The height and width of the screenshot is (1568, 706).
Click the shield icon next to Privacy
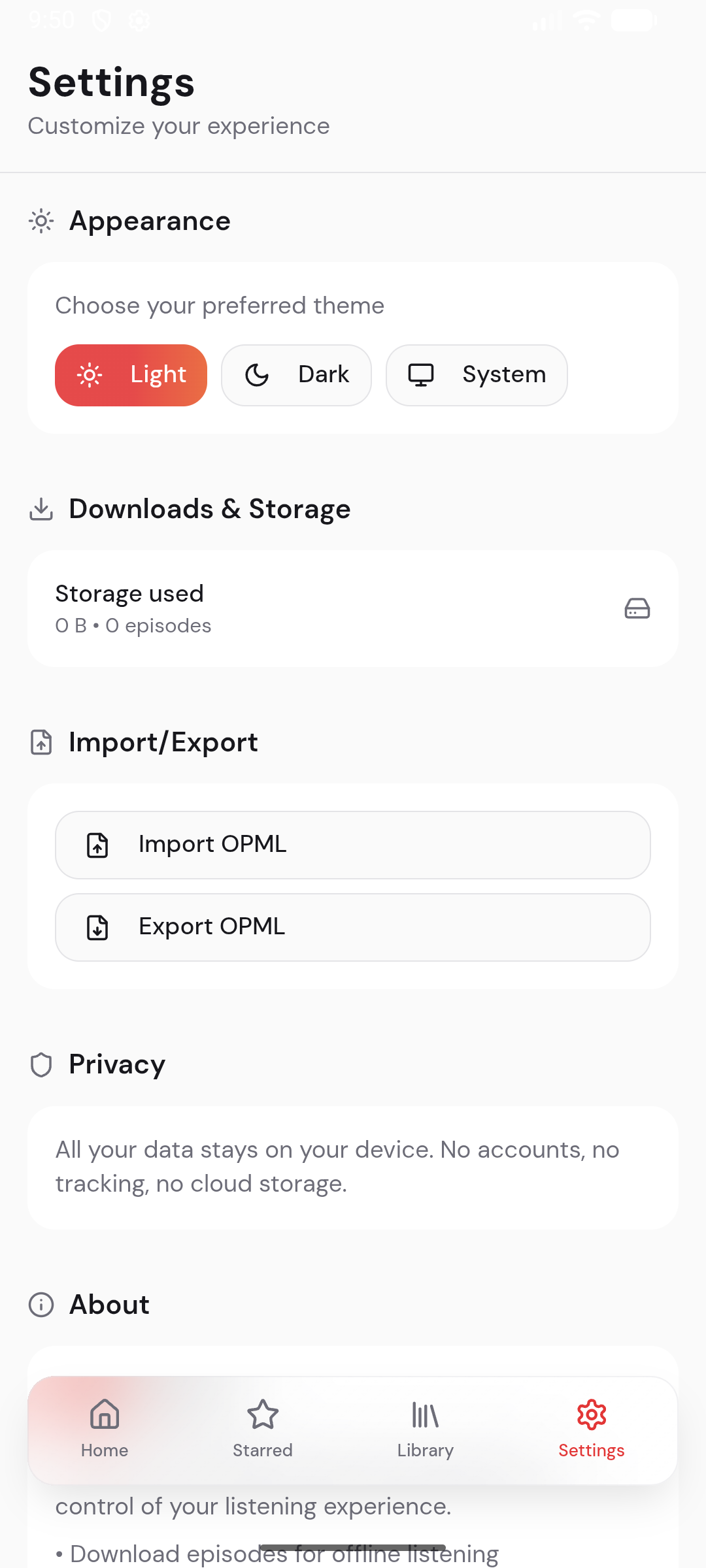pyautogui.click(x=41, y=1064)
